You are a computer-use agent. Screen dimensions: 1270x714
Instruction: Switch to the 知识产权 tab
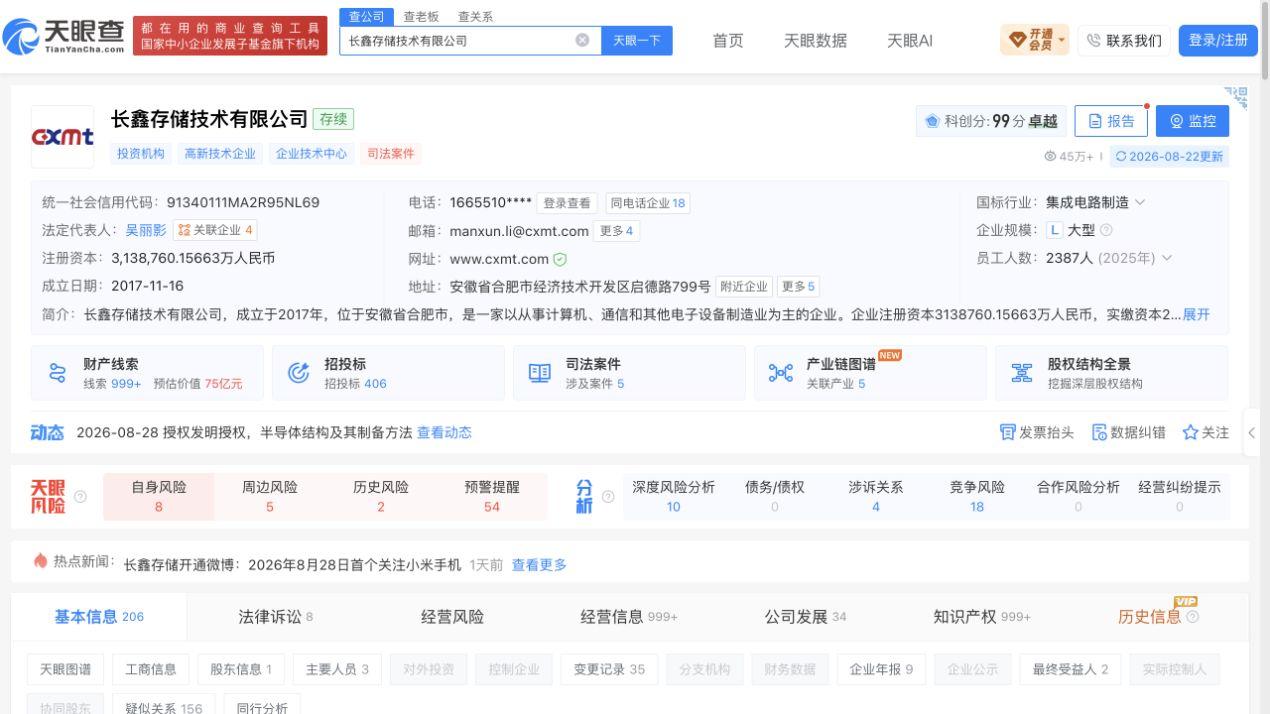(x=982, y=617)
